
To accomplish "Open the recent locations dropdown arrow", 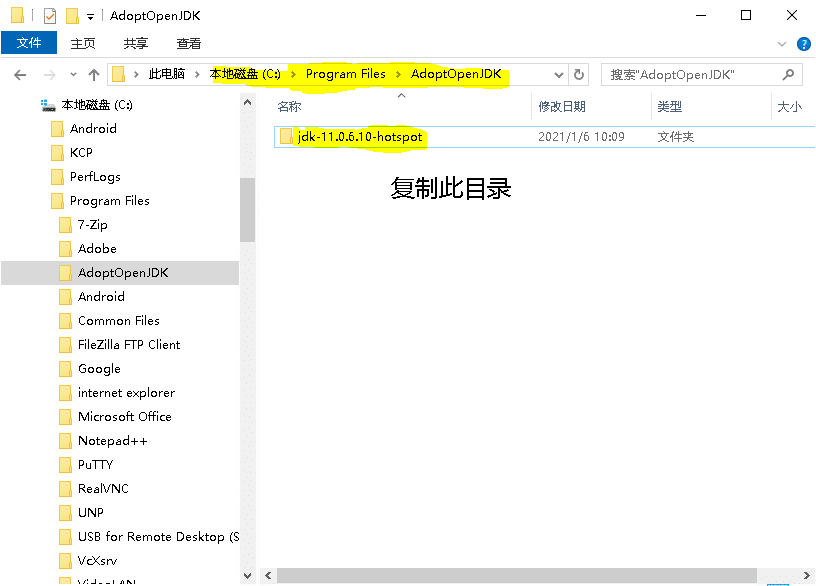I will (x=73, y=75).
